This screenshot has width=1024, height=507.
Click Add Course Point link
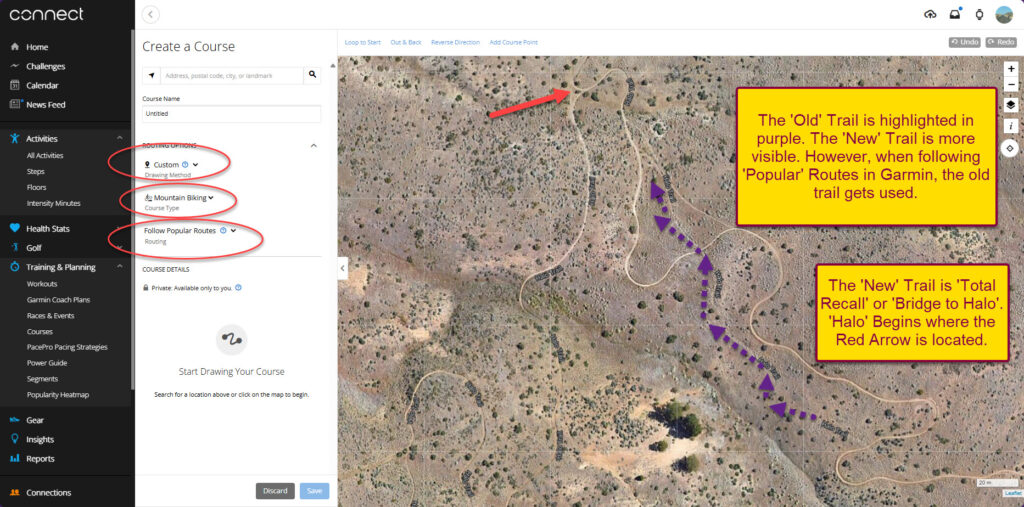coord(513,42)
